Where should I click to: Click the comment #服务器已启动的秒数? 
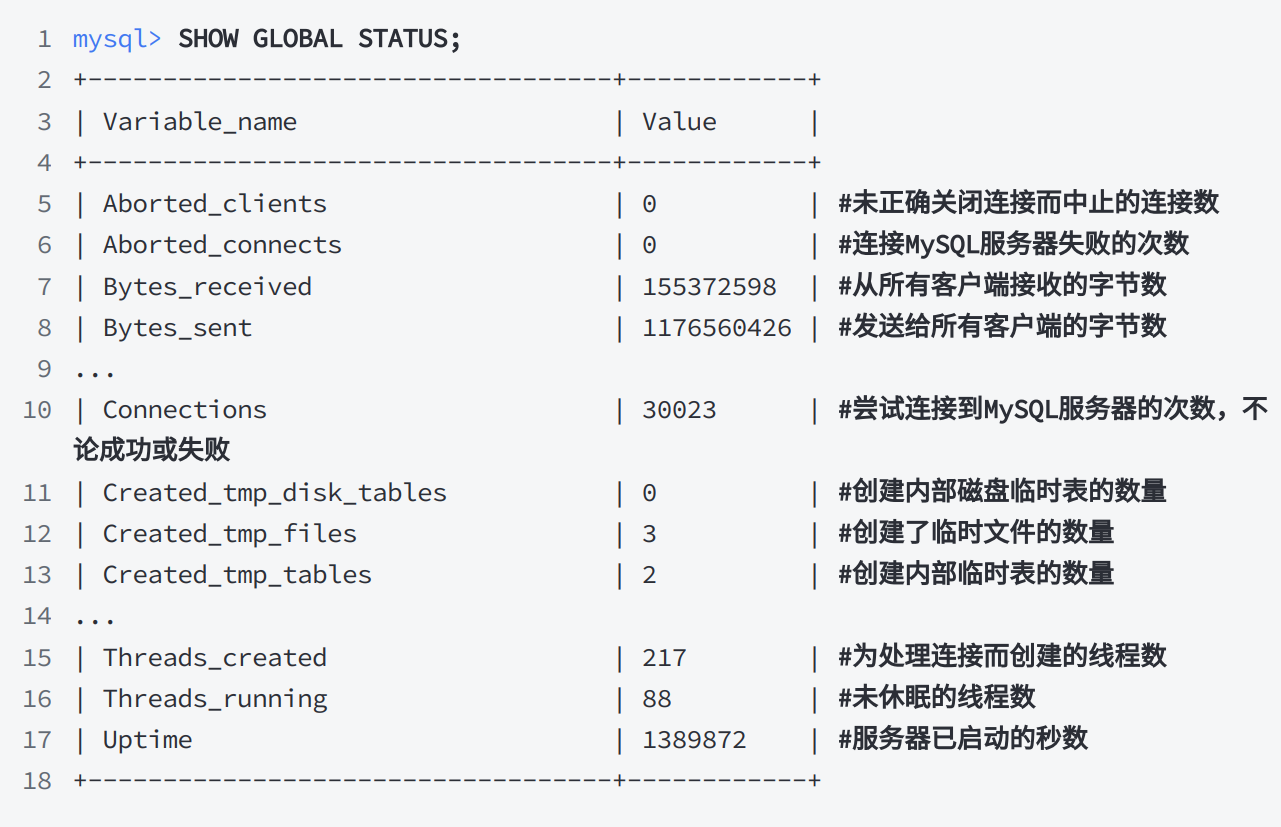coord(963,740)
